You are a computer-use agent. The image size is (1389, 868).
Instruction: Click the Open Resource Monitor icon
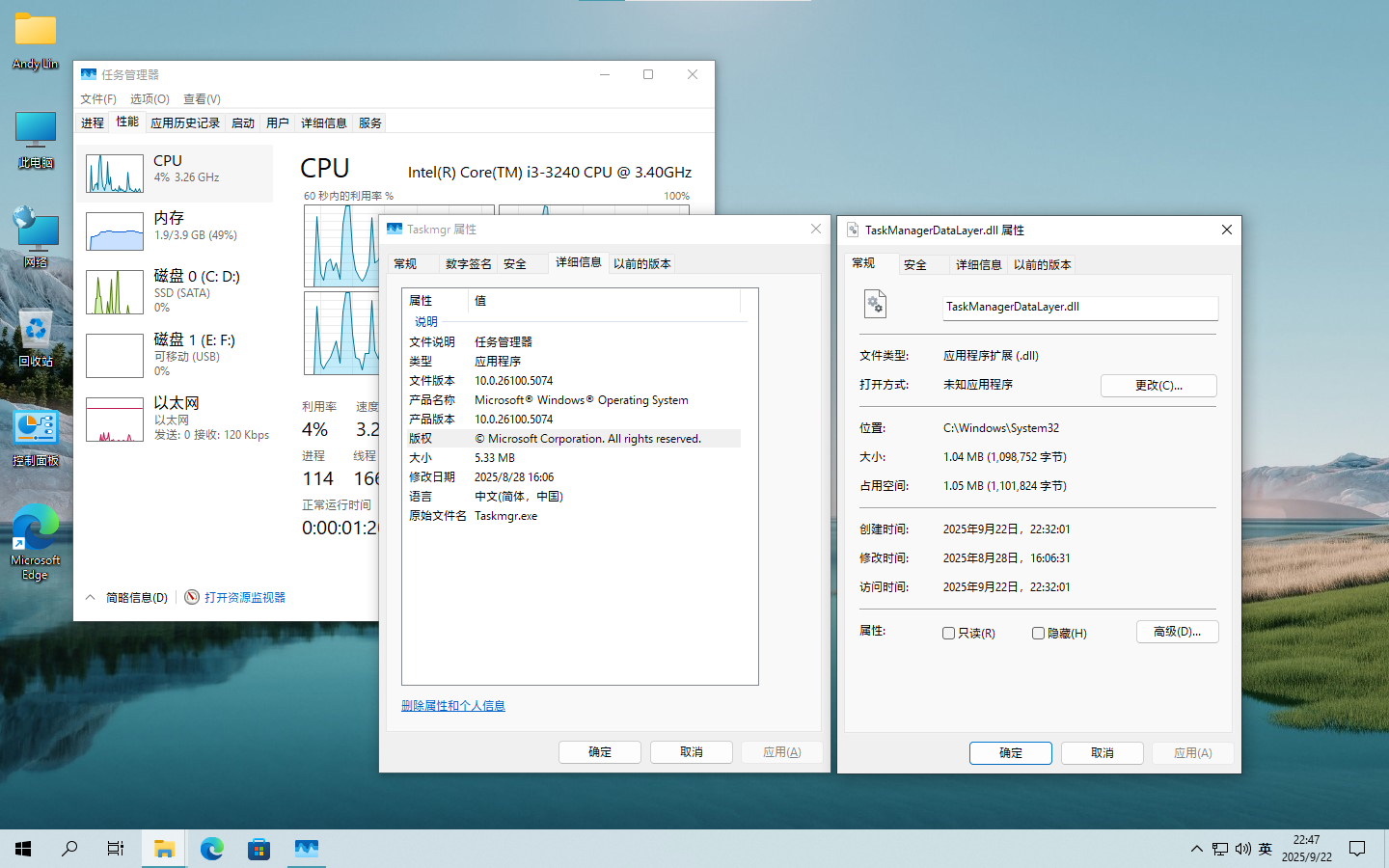click(192, 597)
